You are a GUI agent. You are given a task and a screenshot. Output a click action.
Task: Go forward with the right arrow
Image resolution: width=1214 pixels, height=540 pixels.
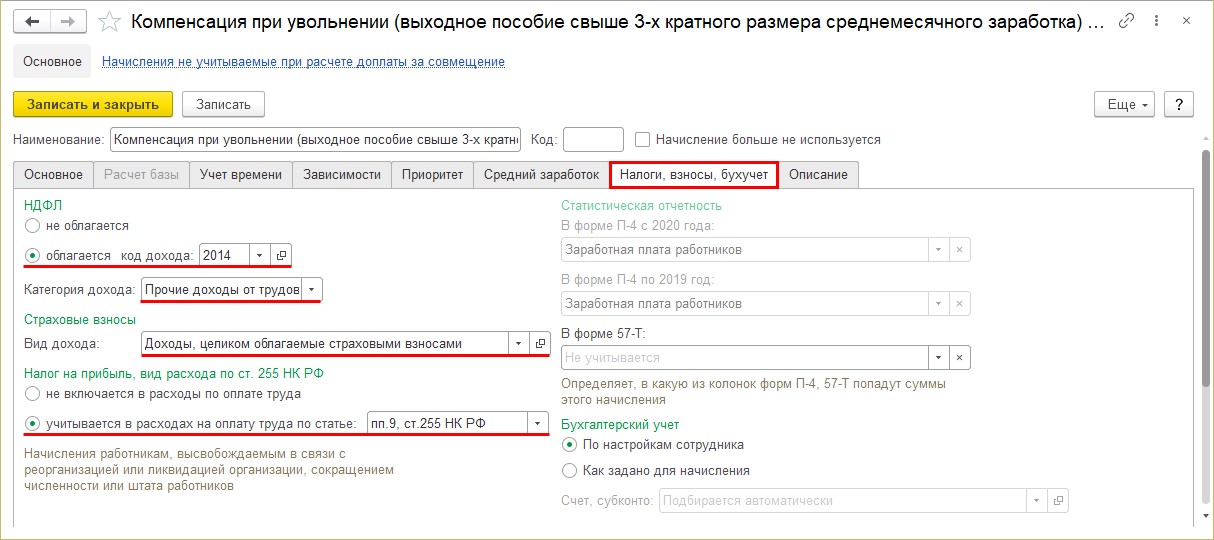pyautogui.click(x=68, y=20)
